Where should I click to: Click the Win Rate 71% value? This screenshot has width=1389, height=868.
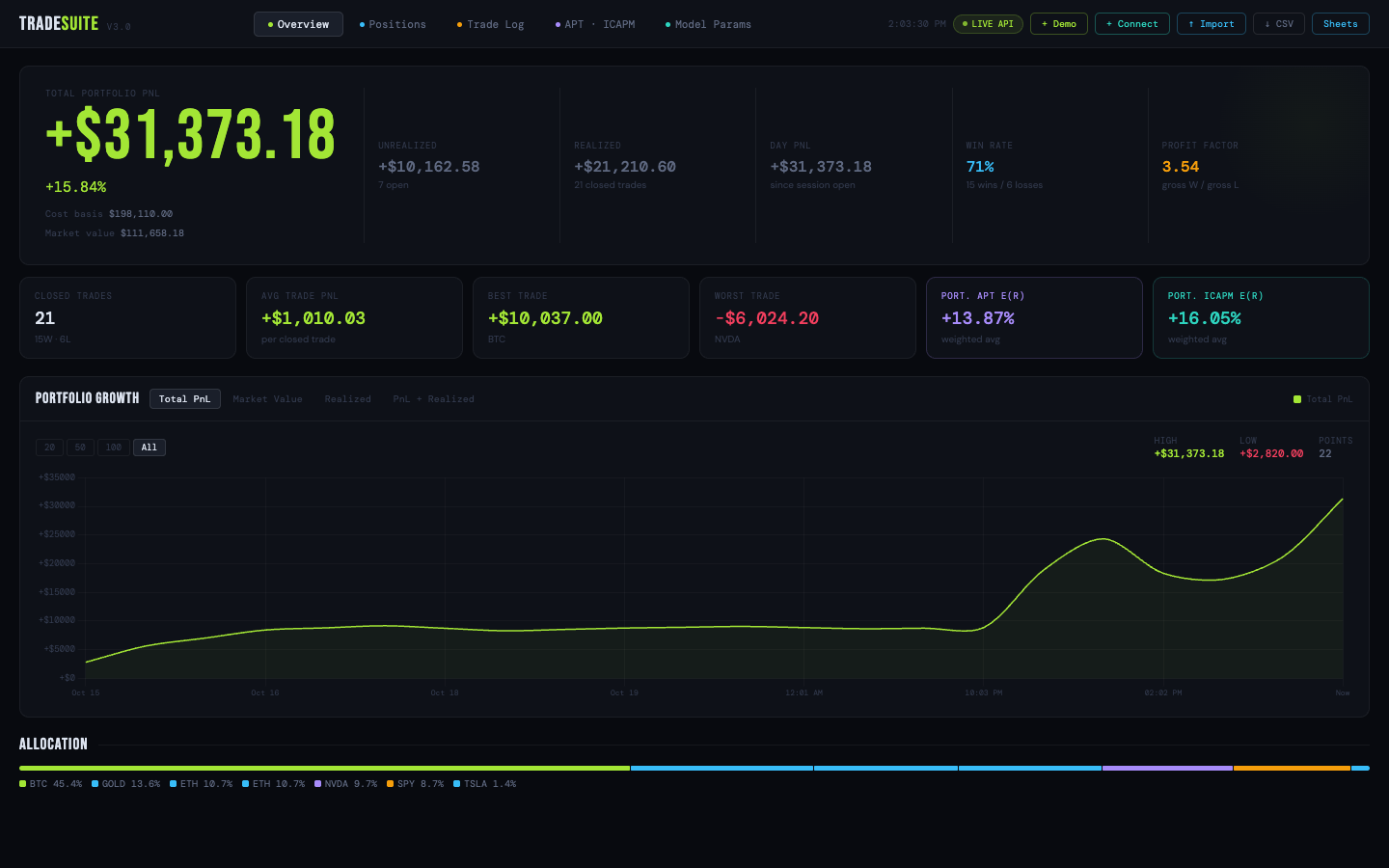[x=980, y=167]
